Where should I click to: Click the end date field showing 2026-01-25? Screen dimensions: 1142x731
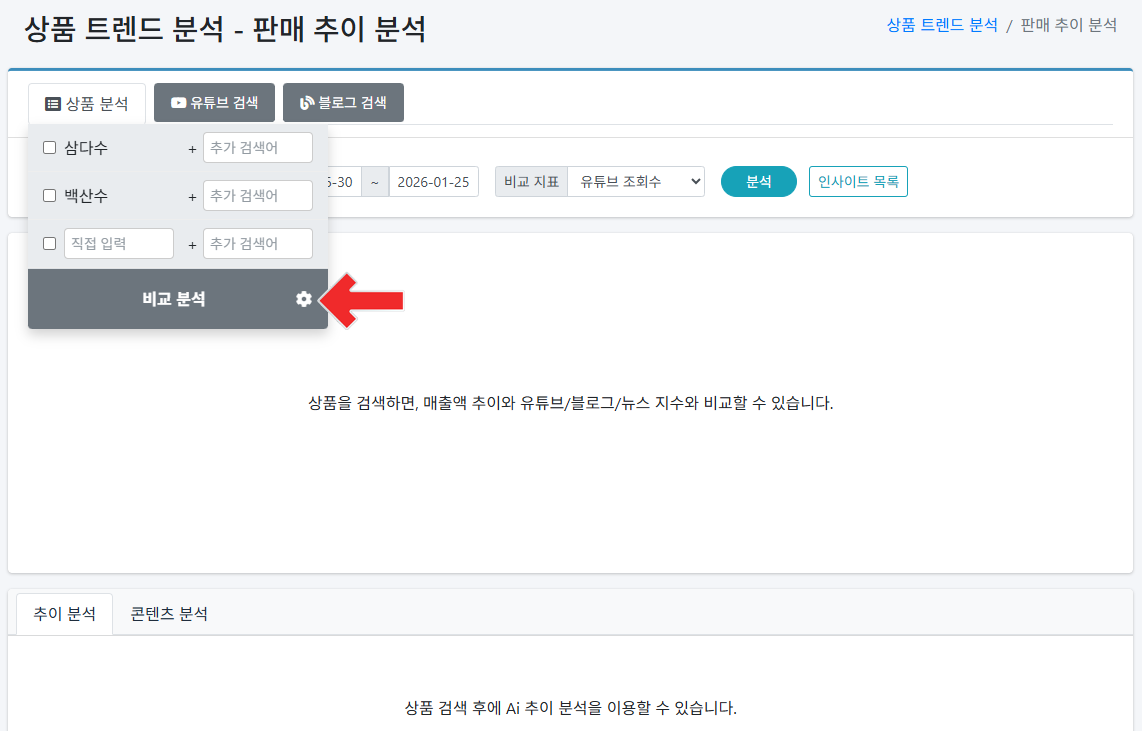coord(433,181)
